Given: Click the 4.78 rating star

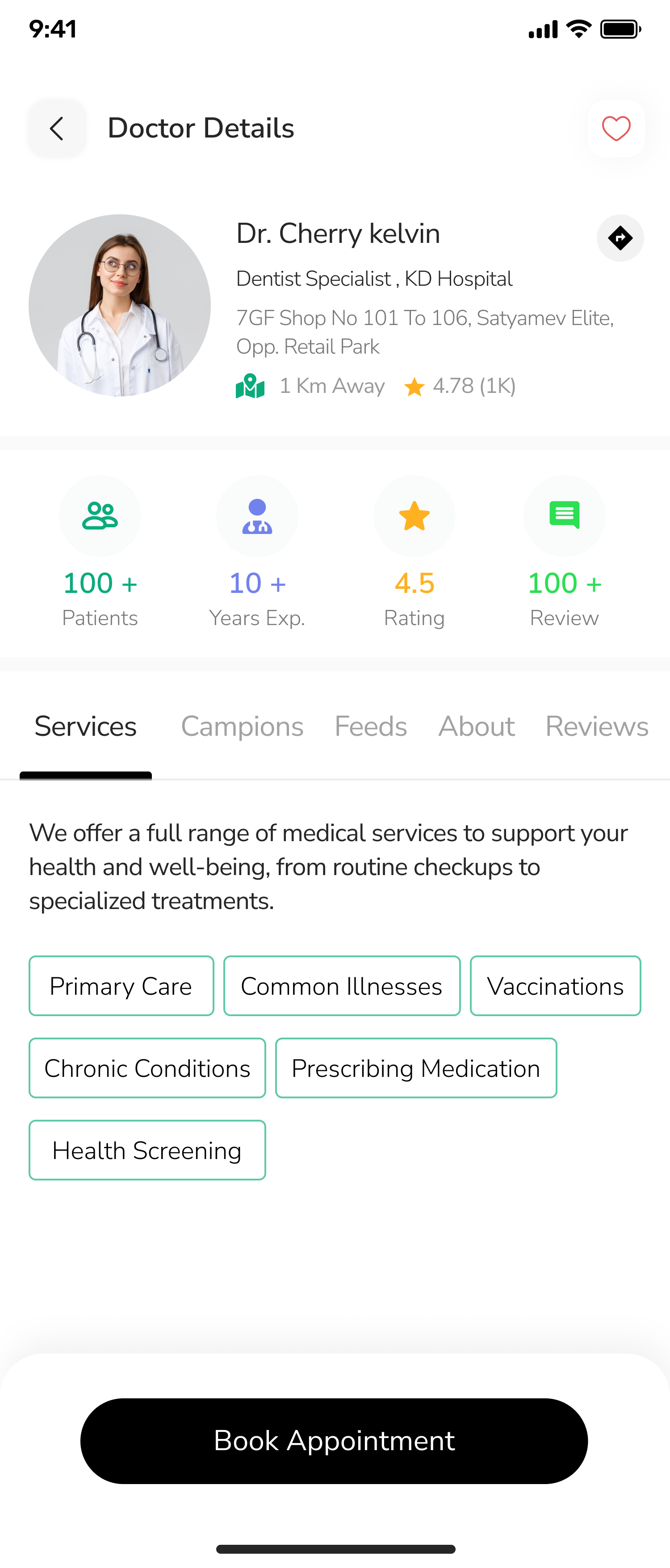Looking at the screenshot, I should pyautogui.click(x=414, y=387).
